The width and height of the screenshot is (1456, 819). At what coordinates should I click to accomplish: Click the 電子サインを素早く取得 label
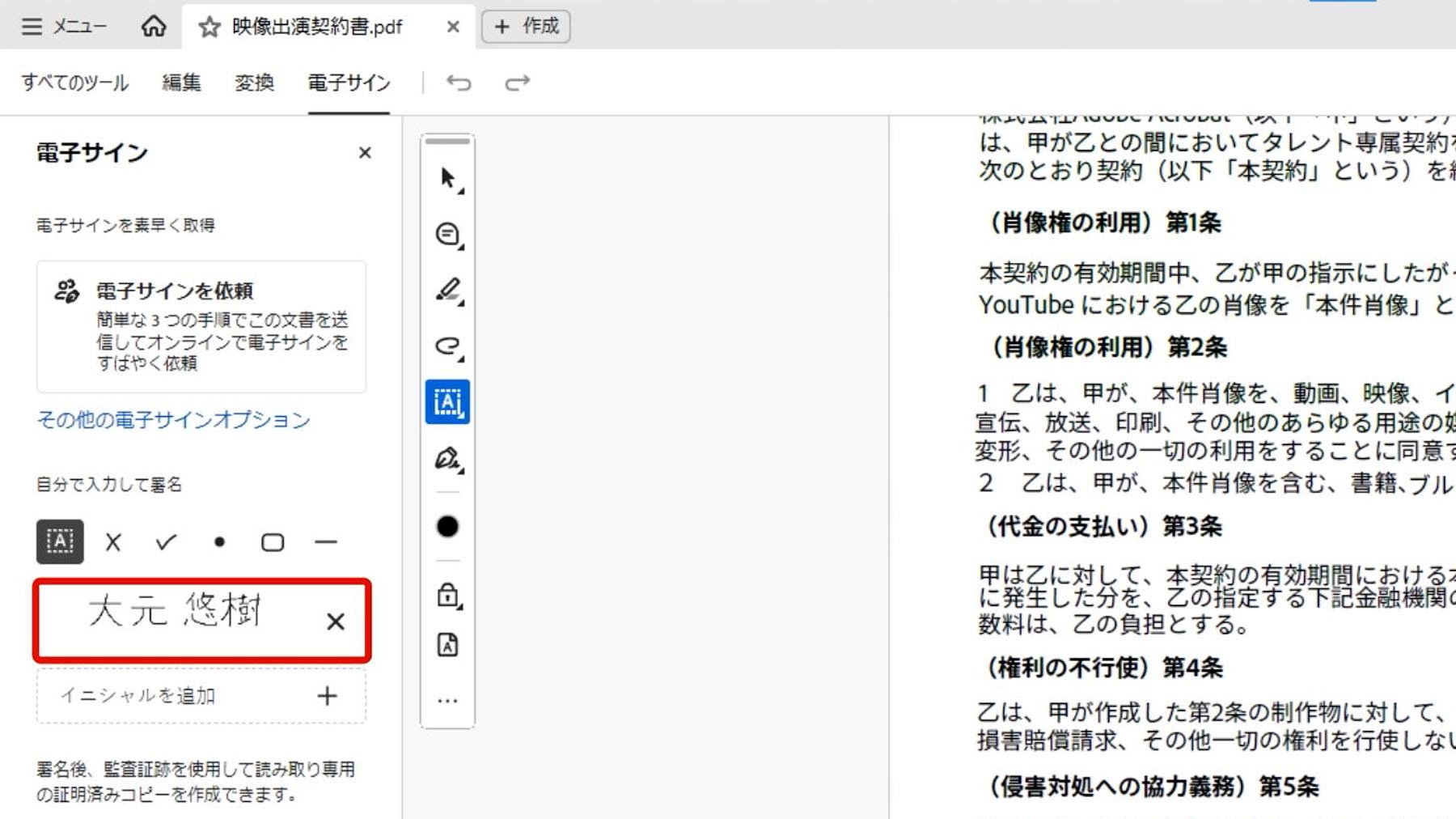click(125, 225)
